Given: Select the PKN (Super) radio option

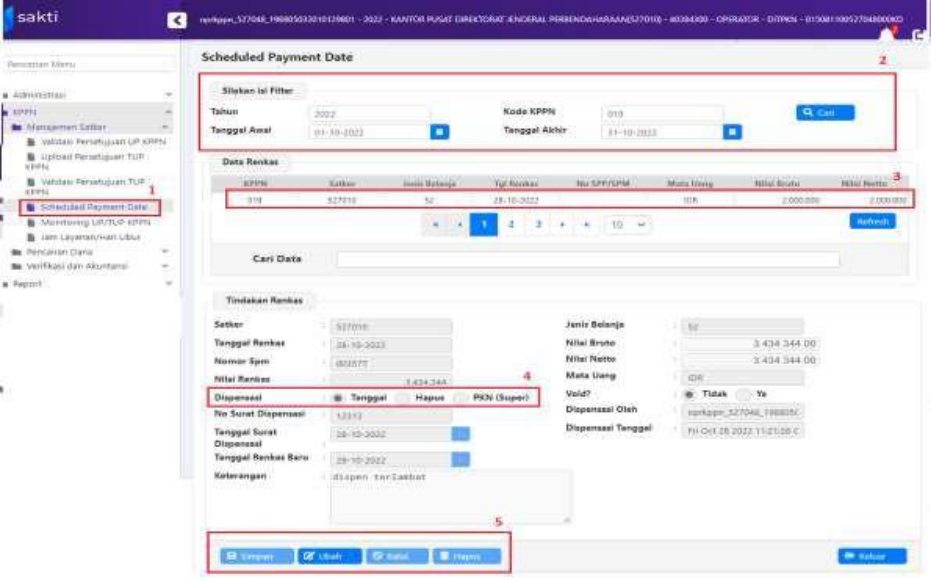Looking at the screenshot, I should click(x=462, y=398).
